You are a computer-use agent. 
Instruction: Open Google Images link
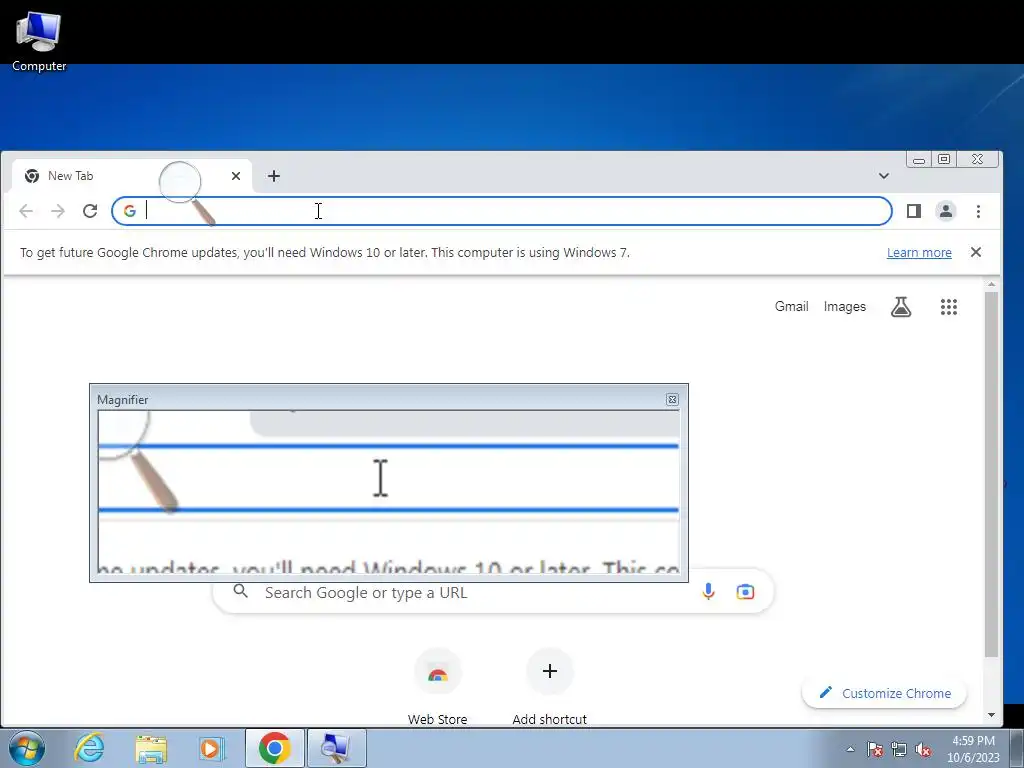(x=844, y=306)
